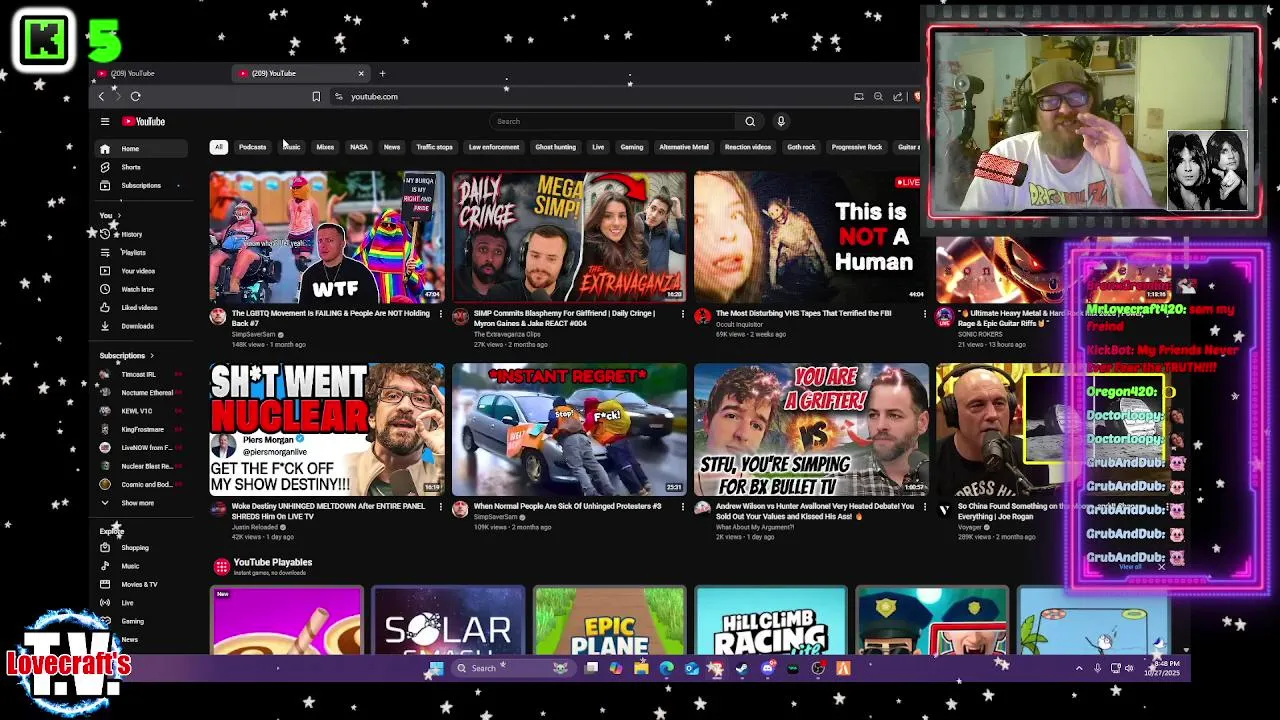Select the Podcasts filter chip
Screen dimensions: 1280x720
252,147
